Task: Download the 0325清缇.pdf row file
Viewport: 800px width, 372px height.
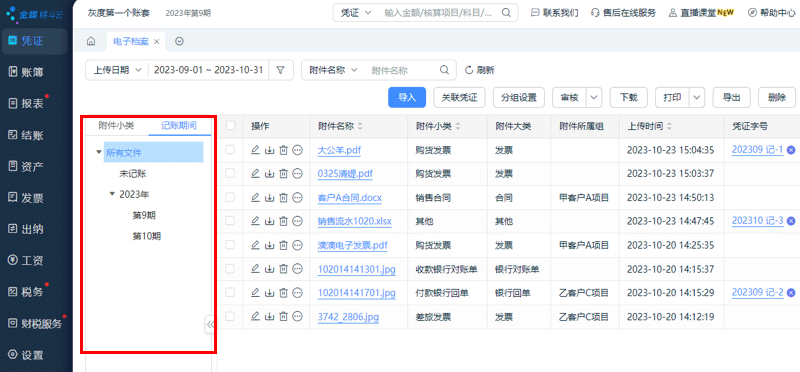Action: (270, 173)
